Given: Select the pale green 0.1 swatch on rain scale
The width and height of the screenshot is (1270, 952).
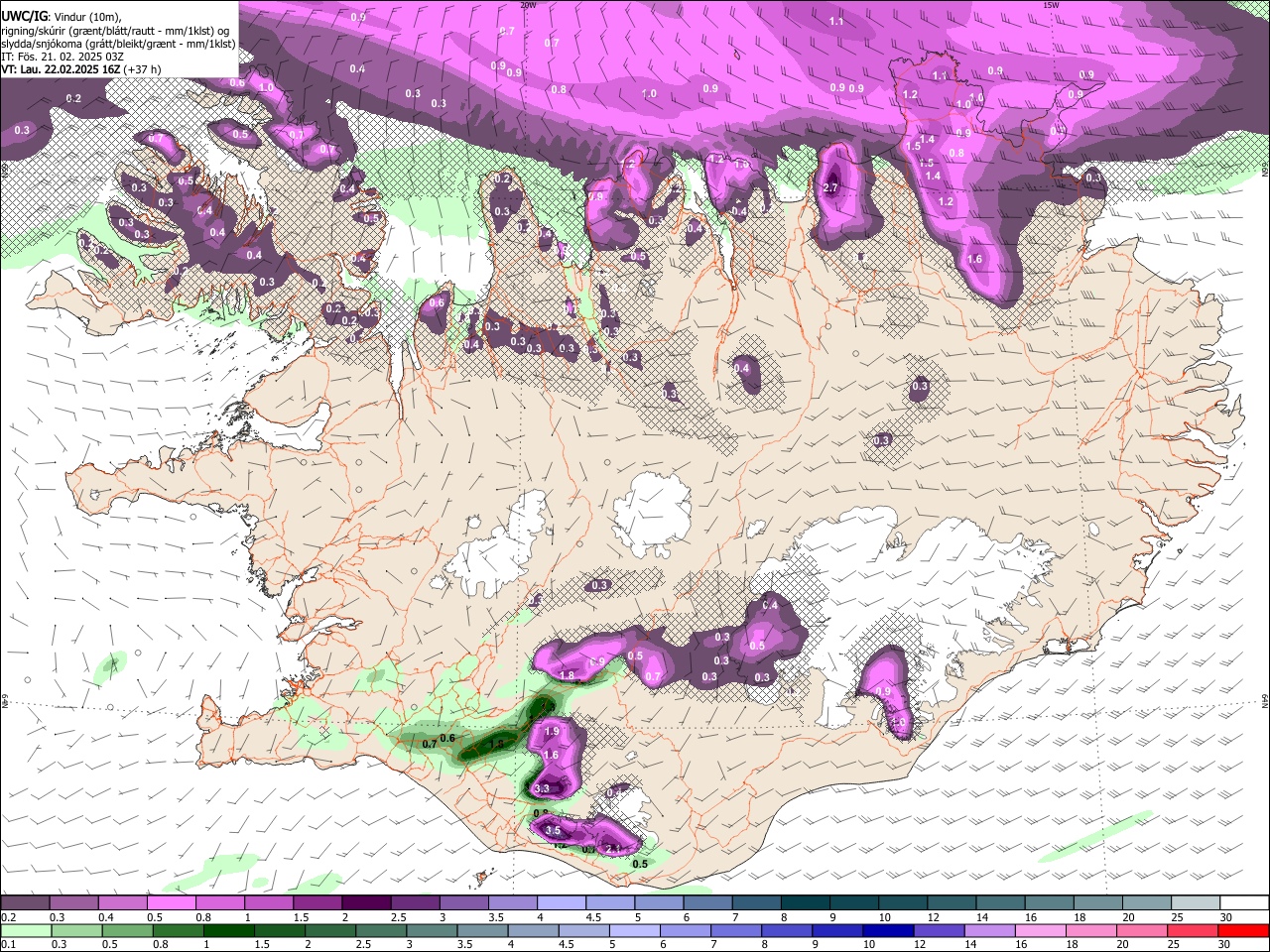Looking at the screenshot, I should (x=26, y=930).
